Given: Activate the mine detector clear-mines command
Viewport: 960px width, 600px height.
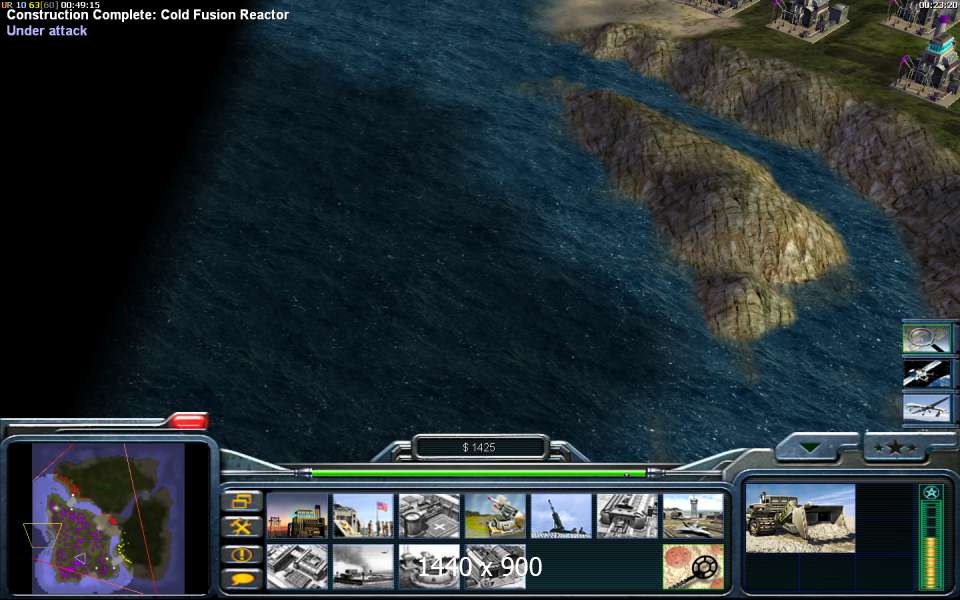Looking at the screenshot, I should click(x=694, y=567).
